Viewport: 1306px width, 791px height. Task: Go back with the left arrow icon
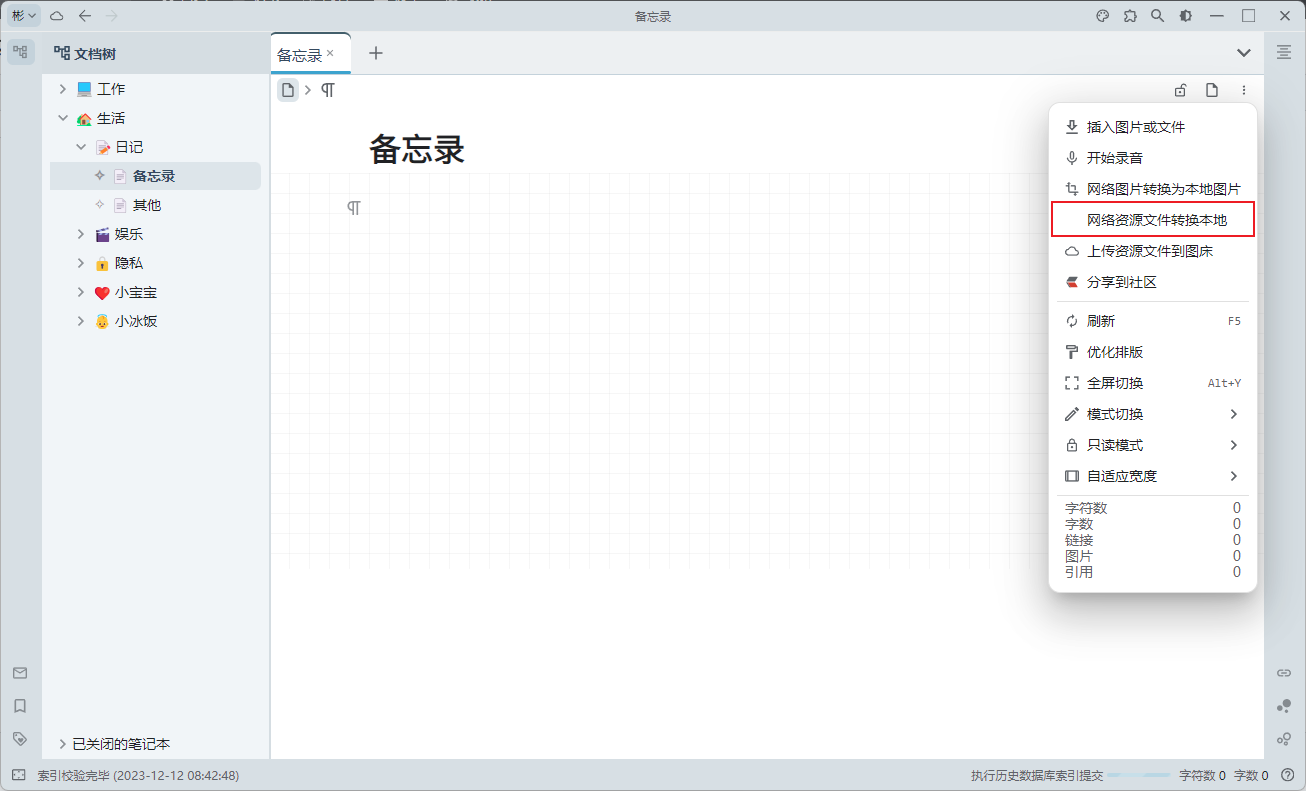coord(85,16)
